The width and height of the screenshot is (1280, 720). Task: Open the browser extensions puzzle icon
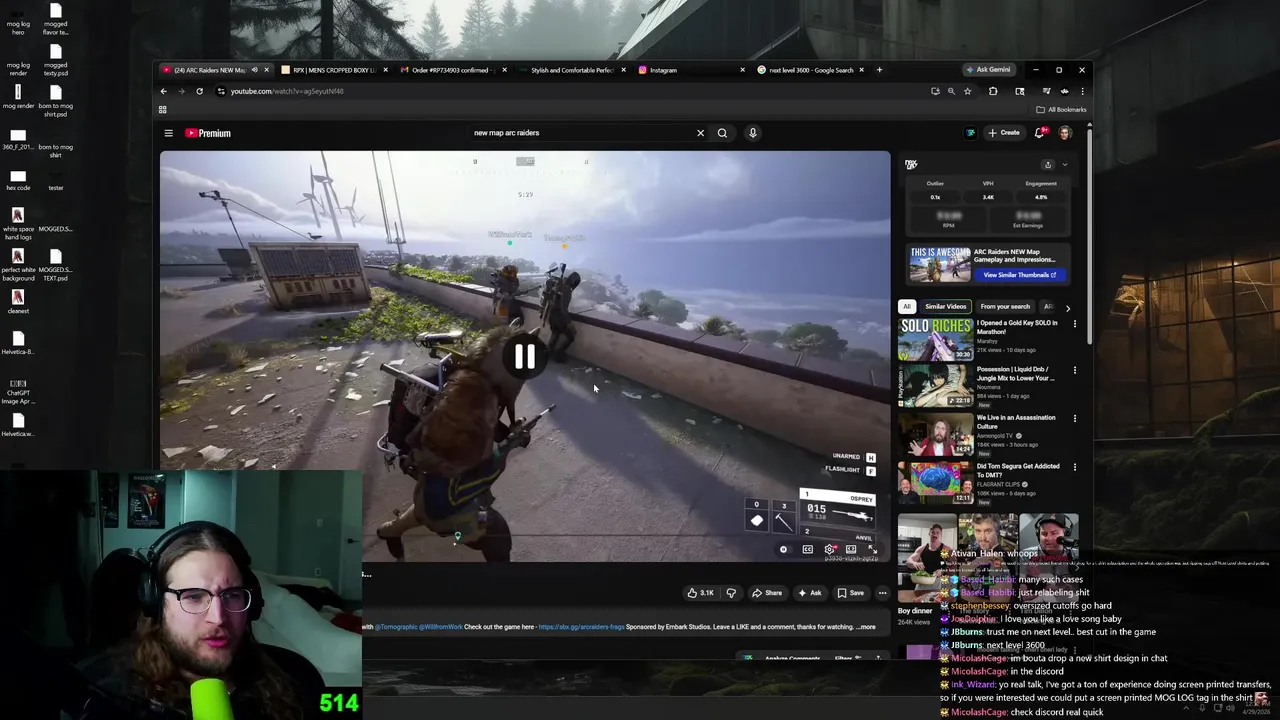tap(993, 91)
